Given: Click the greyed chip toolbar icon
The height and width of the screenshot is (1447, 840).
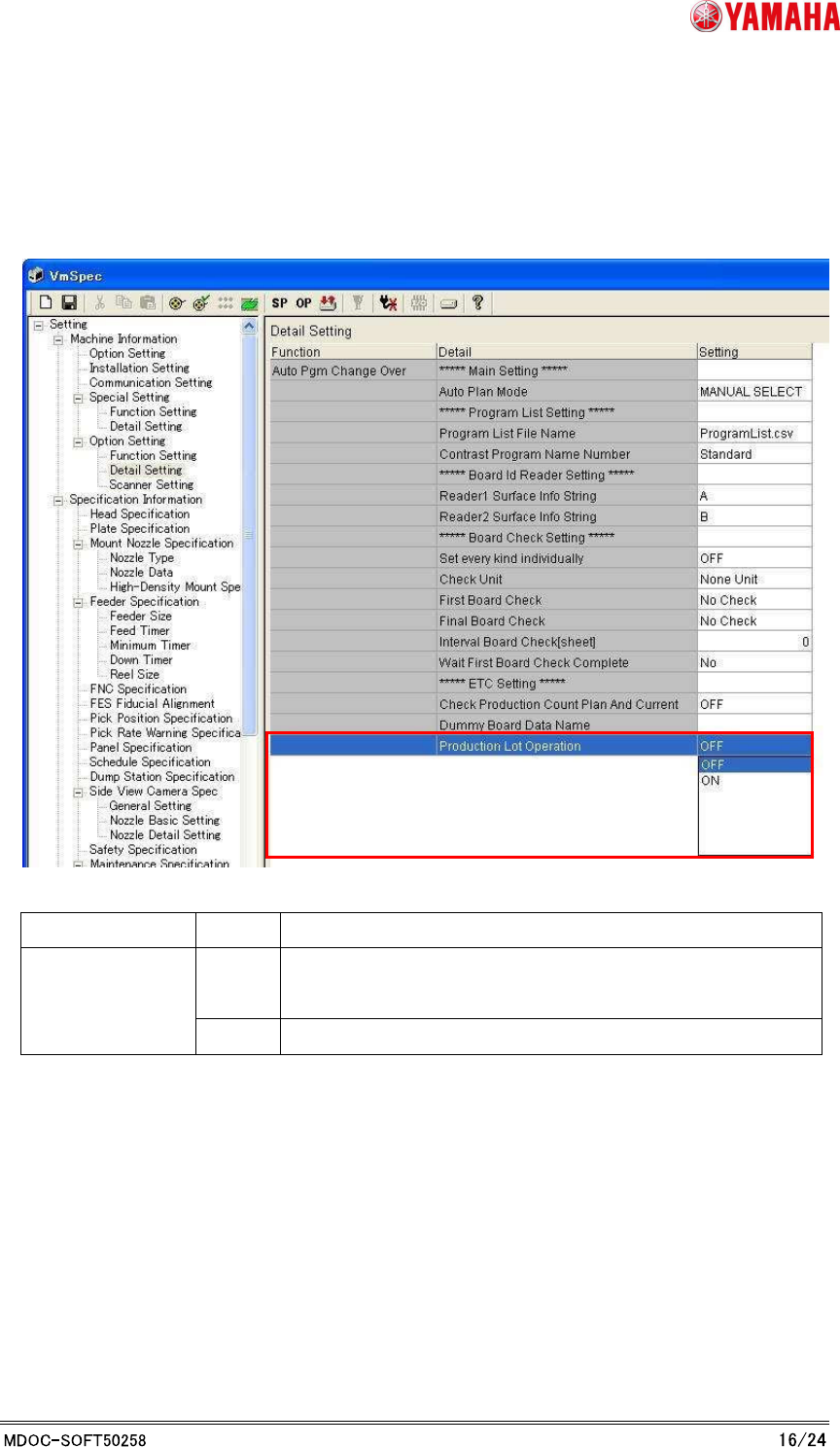Looking at the screenshot, I should point(419,303).
